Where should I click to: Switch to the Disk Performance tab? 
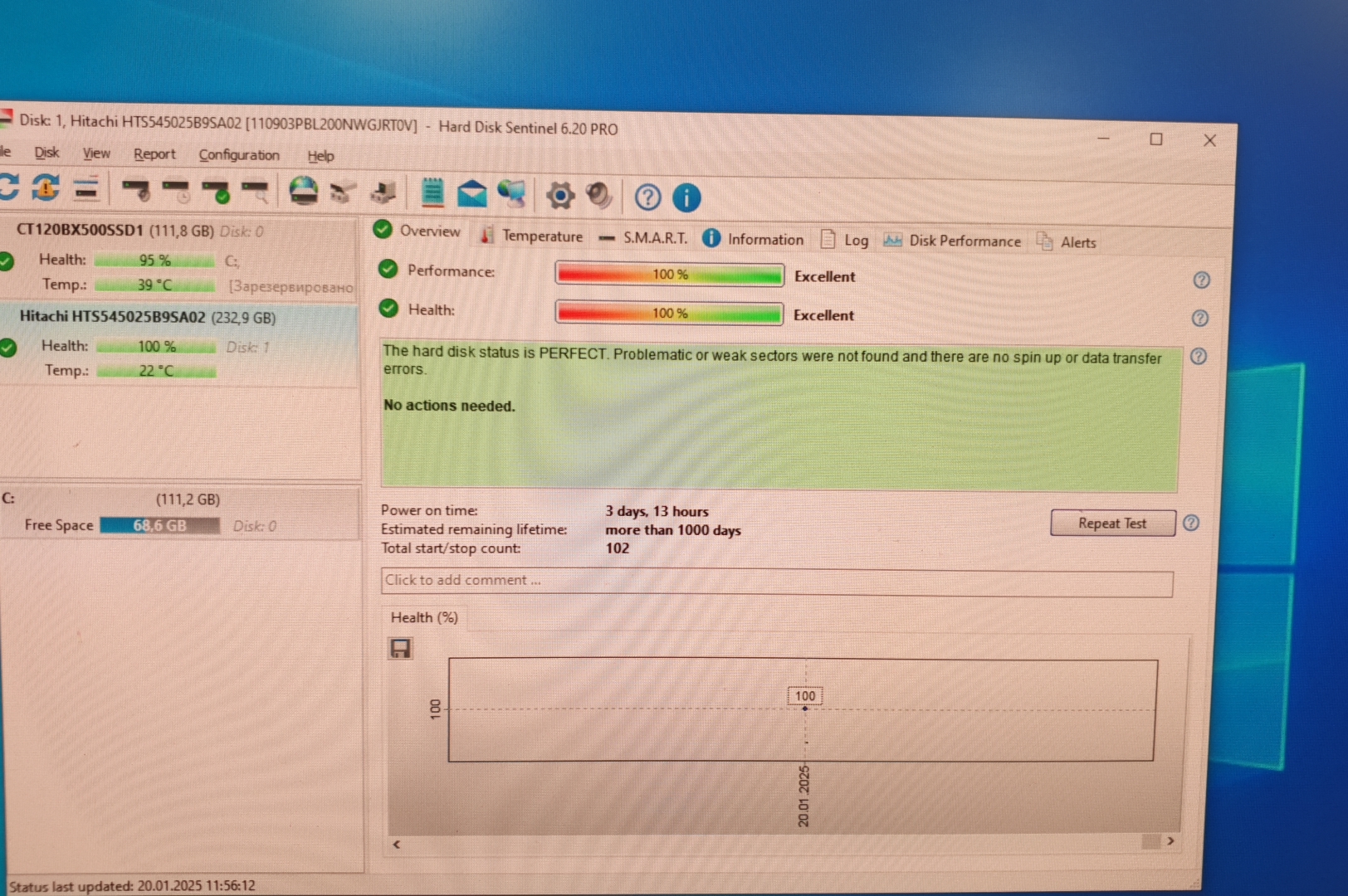pyautogui.click(x=952, y=241)
